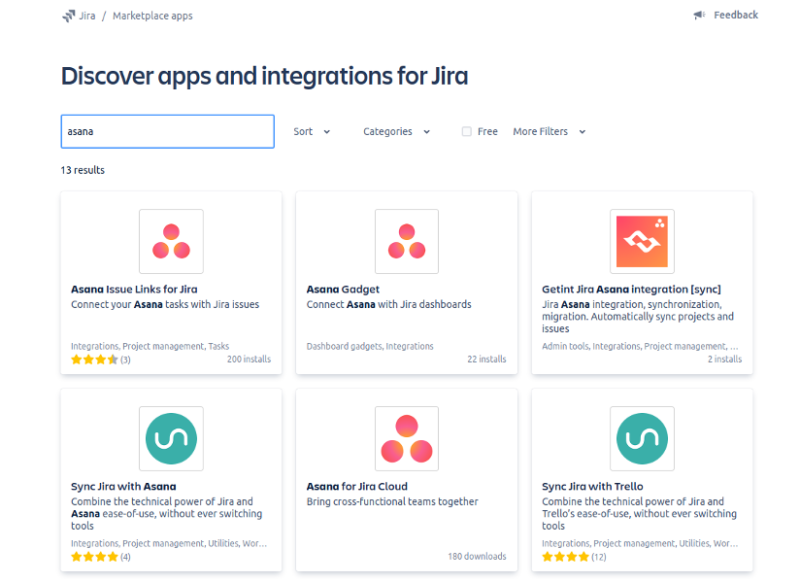
Task: Select Marketplace apps in the breadcrumb
Action: coord(151,15)
